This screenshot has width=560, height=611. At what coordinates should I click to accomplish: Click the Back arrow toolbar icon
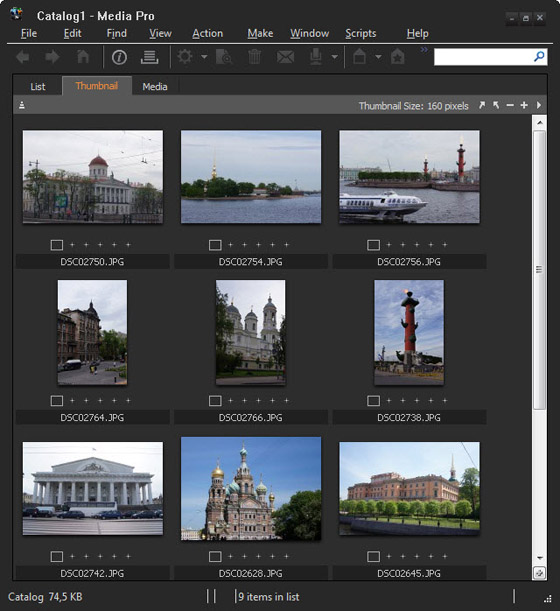click(23, 57)
